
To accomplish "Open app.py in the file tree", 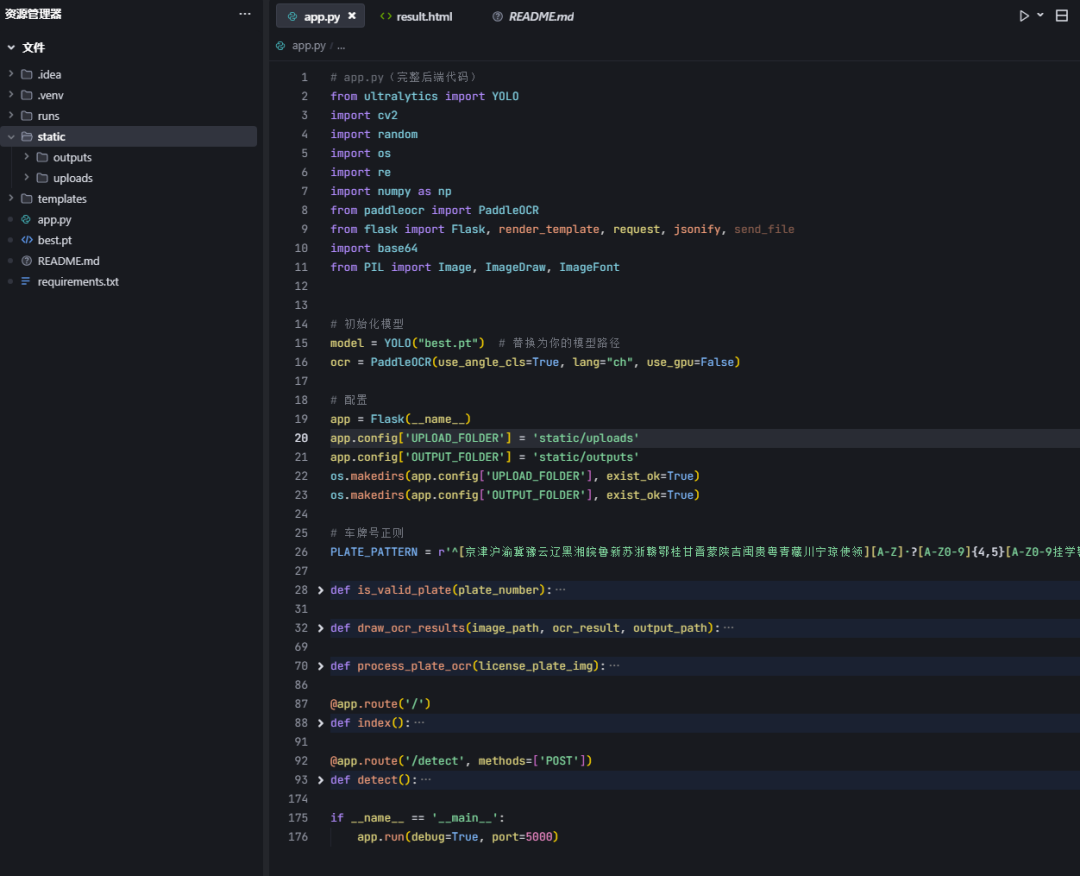I will (x=54, y=220).
